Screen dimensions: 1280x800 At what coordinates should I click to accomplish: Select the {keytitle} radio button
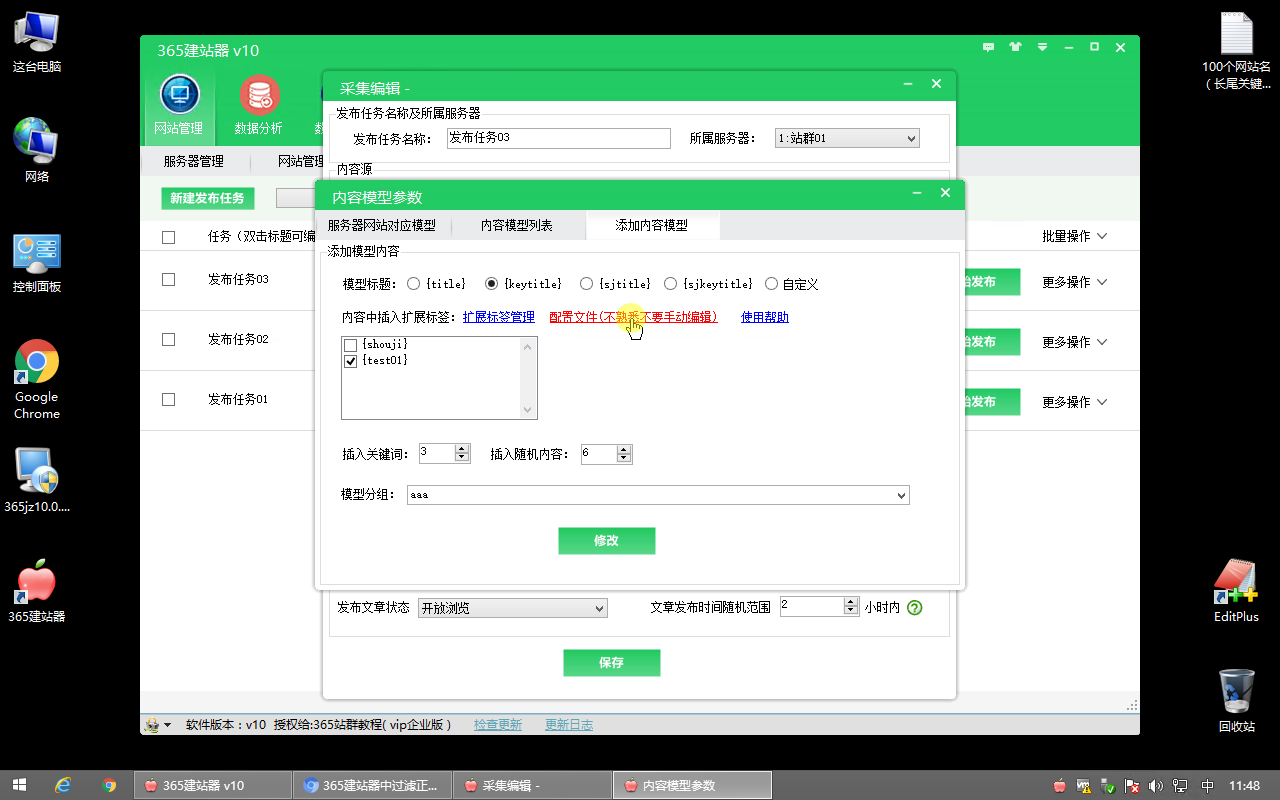pyautogui.click(x=491, y=284)
